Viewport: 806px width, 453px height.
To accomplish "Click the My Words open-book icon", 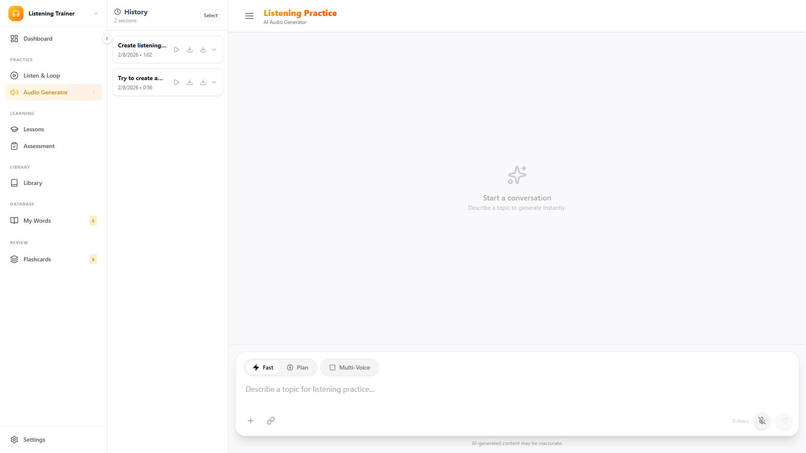I will point(14,221).
